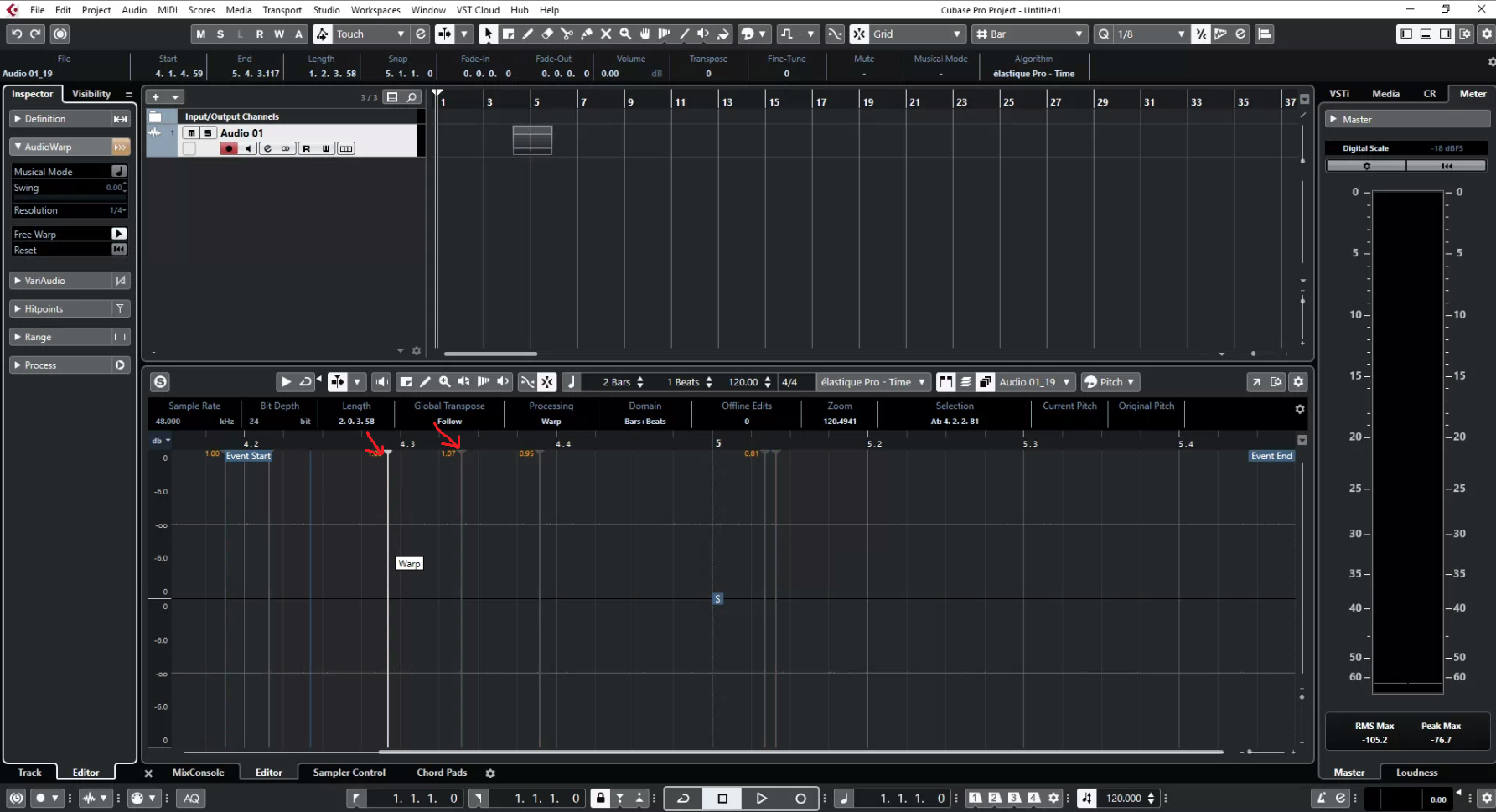Viewport: 1496px width, 812px height.
Task: Open the élastique Pro - Time algorithm dropdown
Action: [x=873, y=382]
